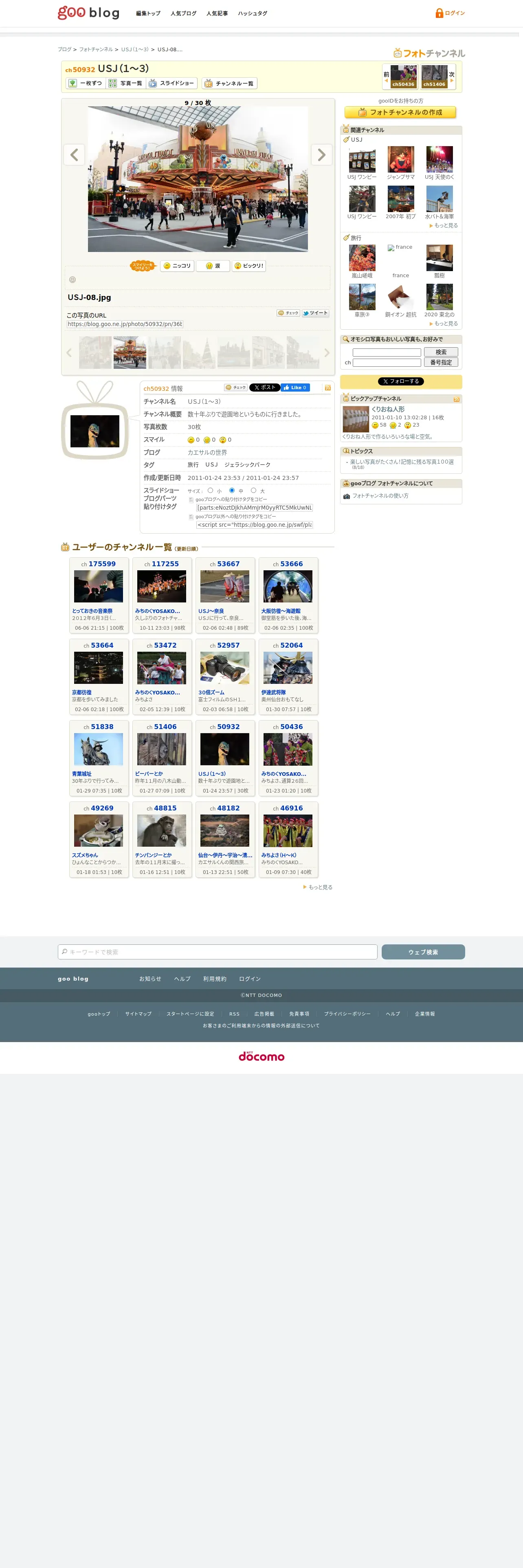Image resolution: width=523 pixels, height=1568 pixels.
Task: Click the X ポスト button in channel info
Action: 264,387
